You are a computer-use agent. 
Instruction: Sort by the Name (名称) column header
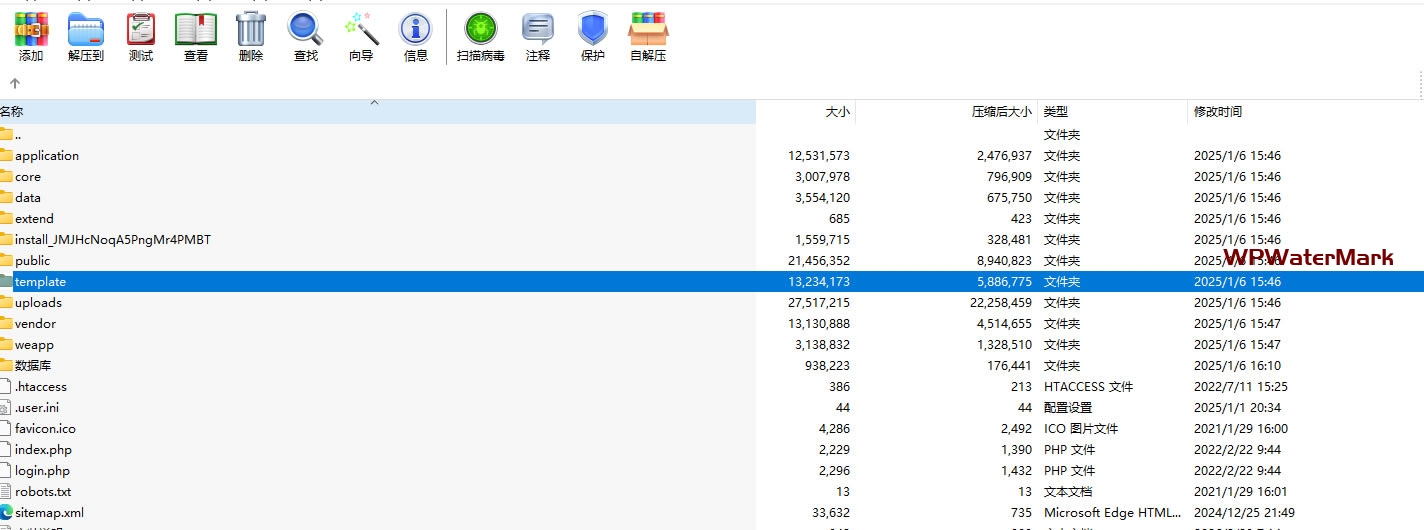[12, 112]
